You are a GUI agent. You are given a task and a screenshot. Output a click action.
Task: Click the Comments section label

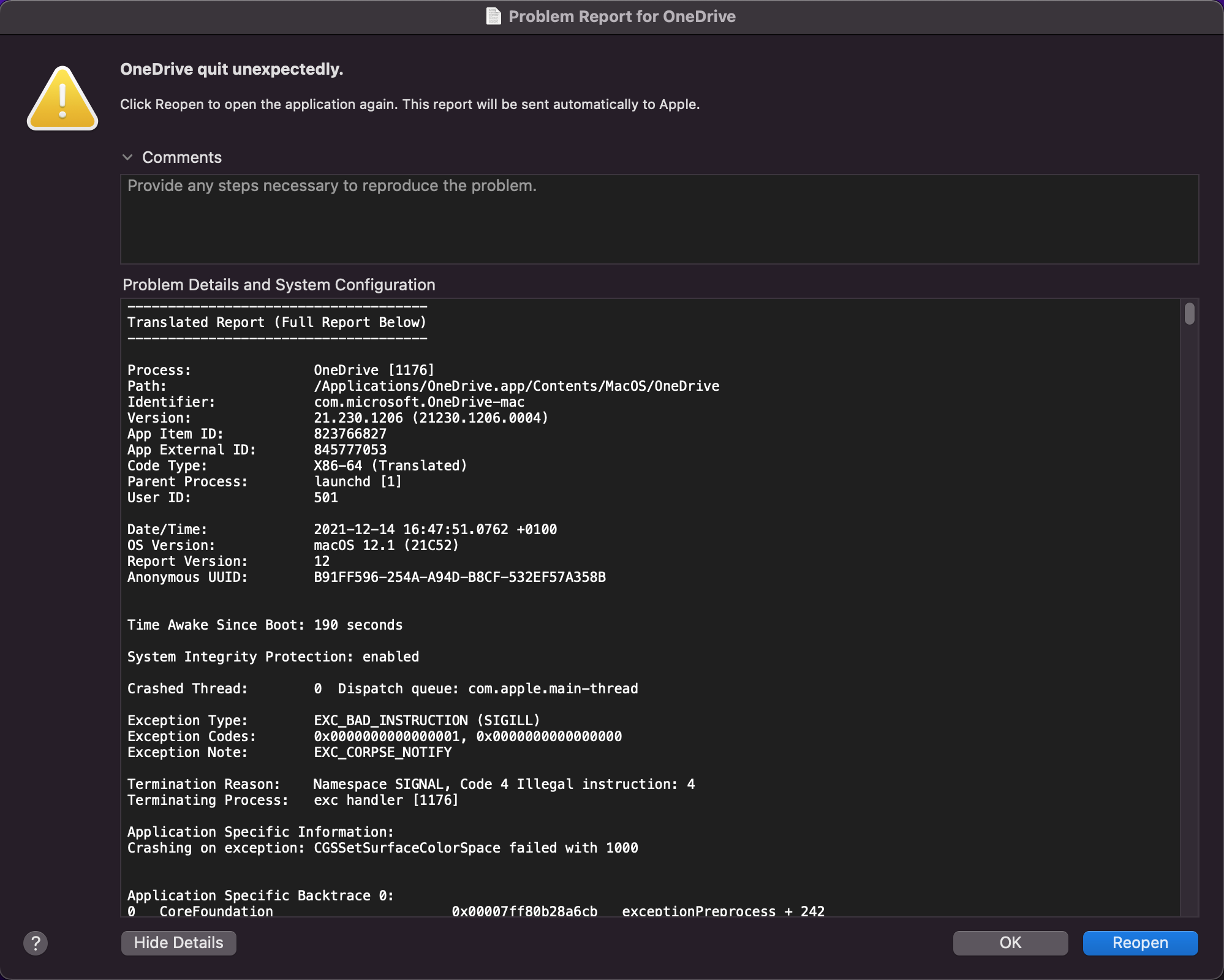tap(182, 157)
